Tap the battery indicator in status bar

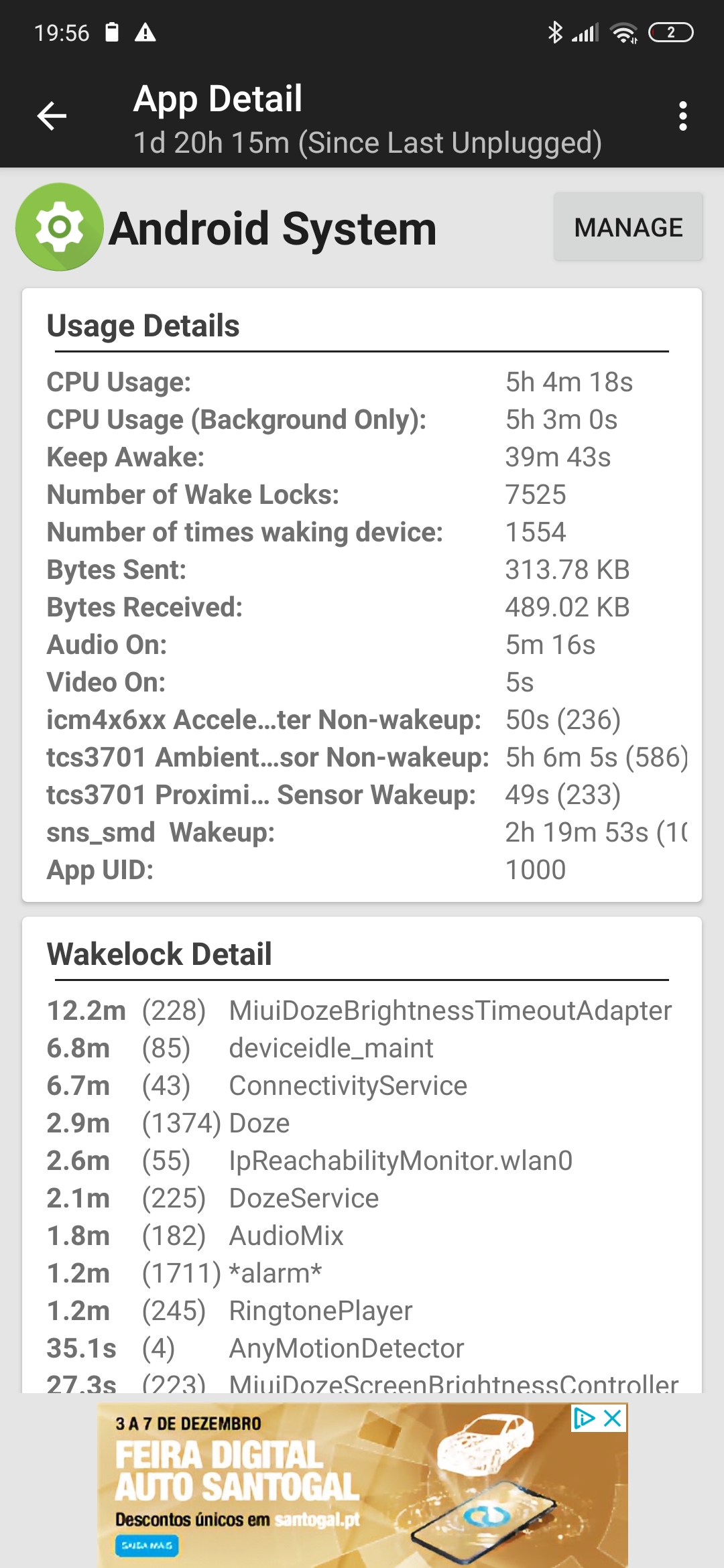pos(670,32)
